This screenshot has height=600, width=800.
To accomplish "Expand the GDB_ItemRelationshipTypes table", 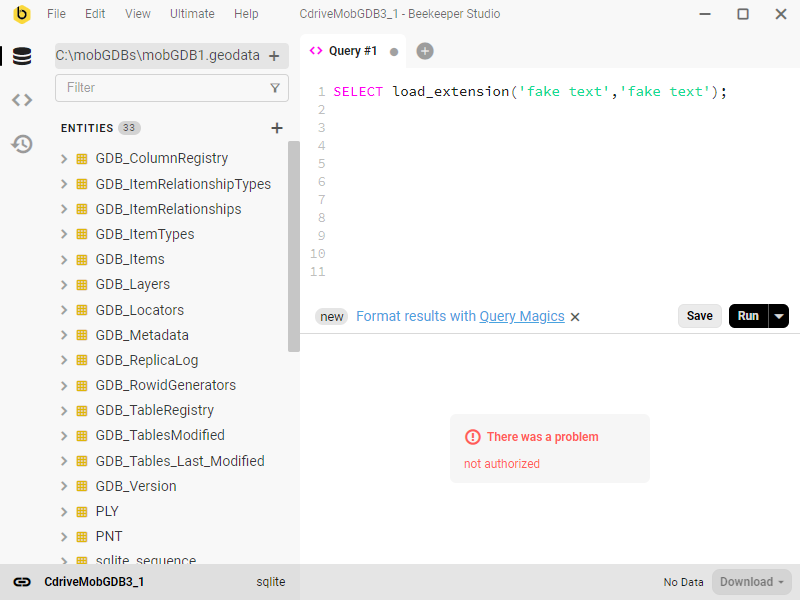I will click(64, 184).
